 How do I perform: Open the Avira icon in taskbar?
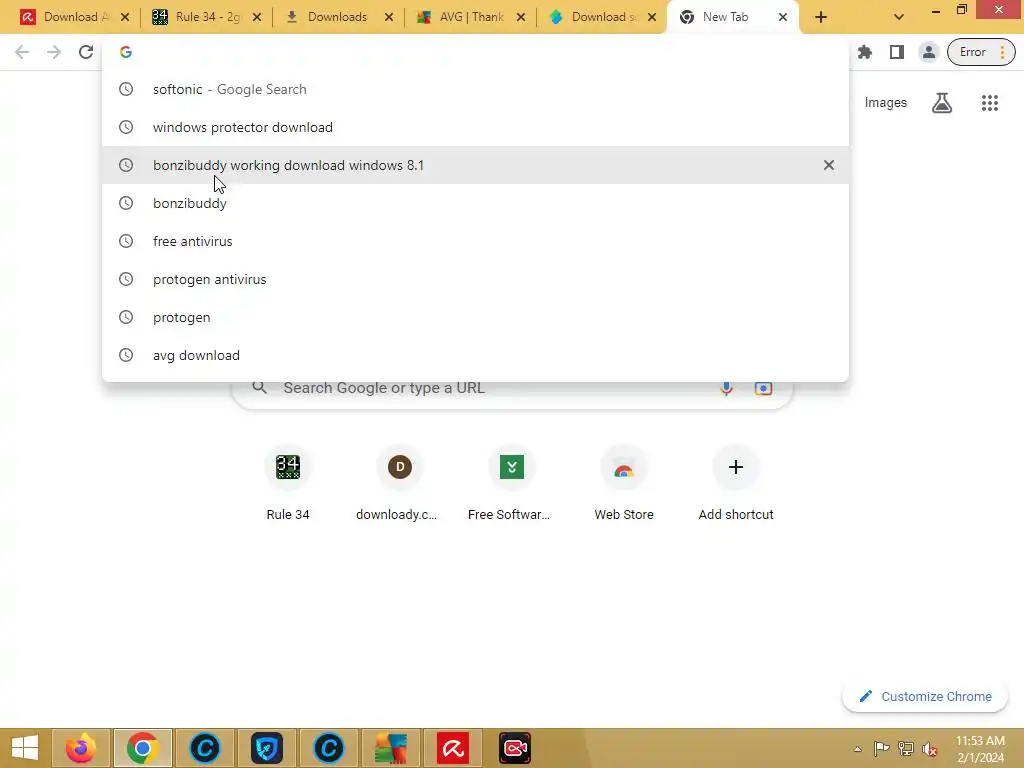point(453,748)
